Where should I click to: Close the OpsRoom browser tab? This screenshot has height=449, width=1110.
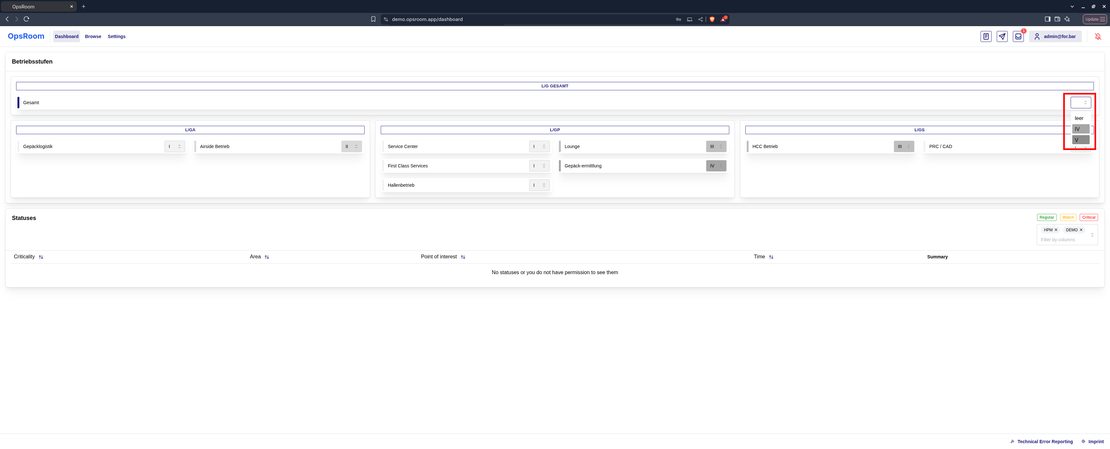[x=71, y=6]
